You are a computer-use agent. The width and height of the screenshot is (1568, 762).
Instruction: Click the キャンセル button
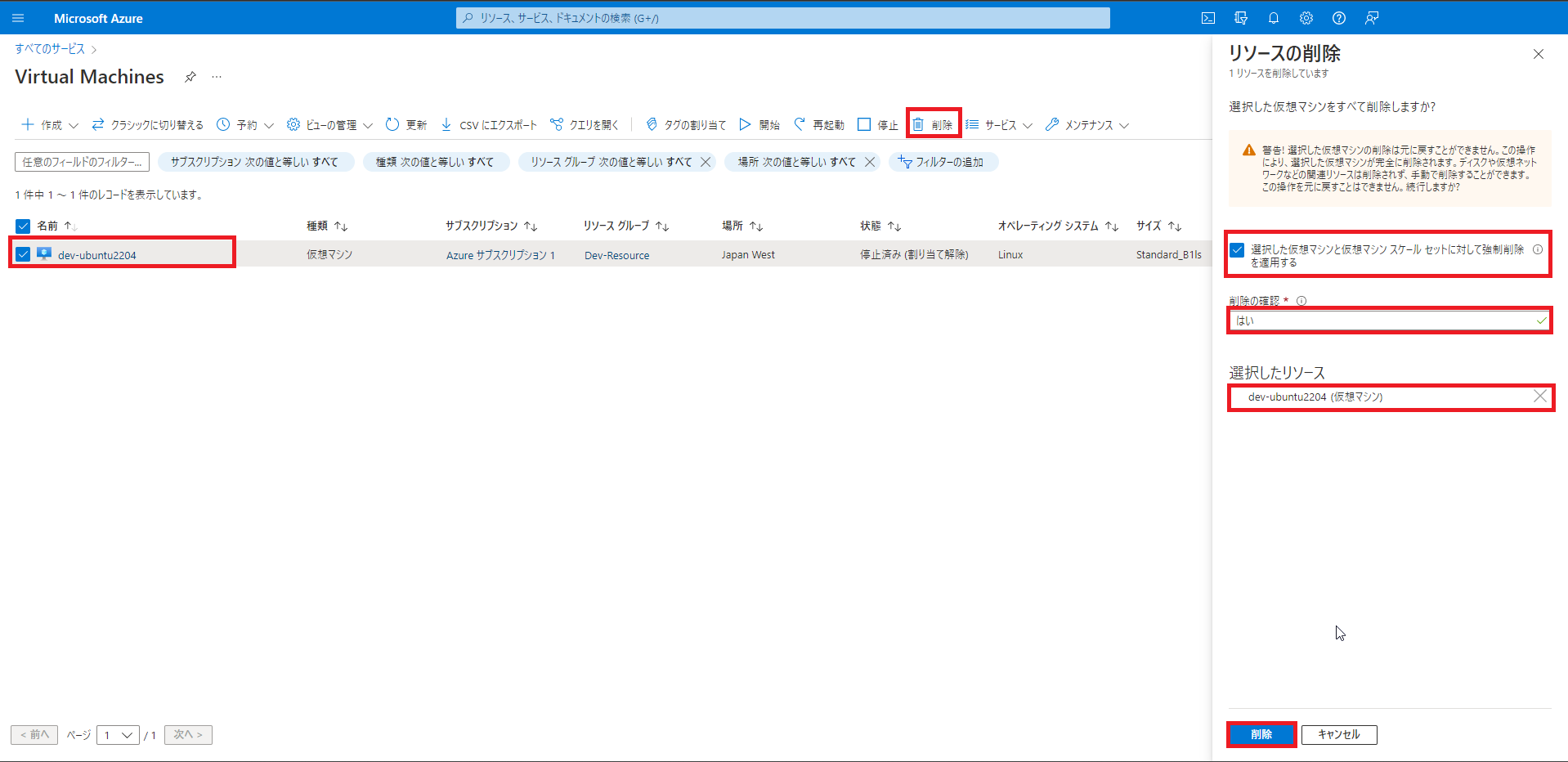[x=1339, y=734]
